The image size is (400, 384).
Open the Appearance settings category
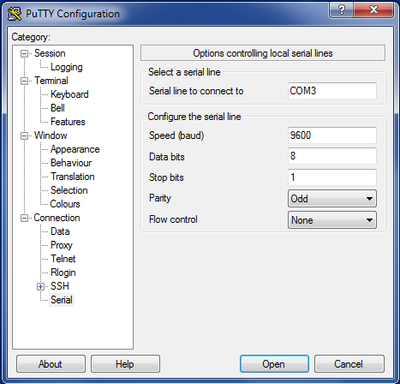pos(75,149)
